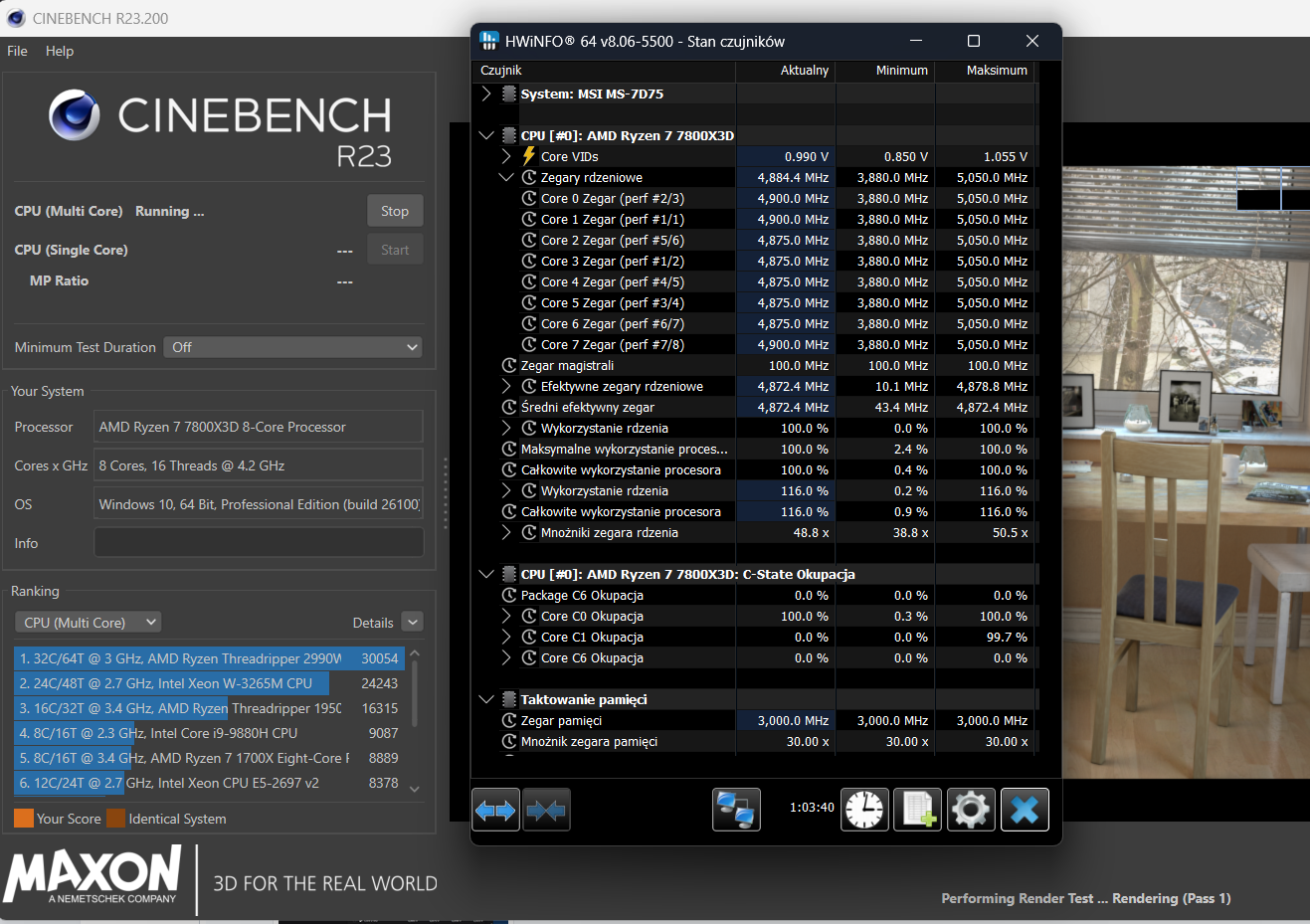Viewport: 1310px width, 924px height.
Task: Open the network remote monitoring icon
Action: click(736, 810)
